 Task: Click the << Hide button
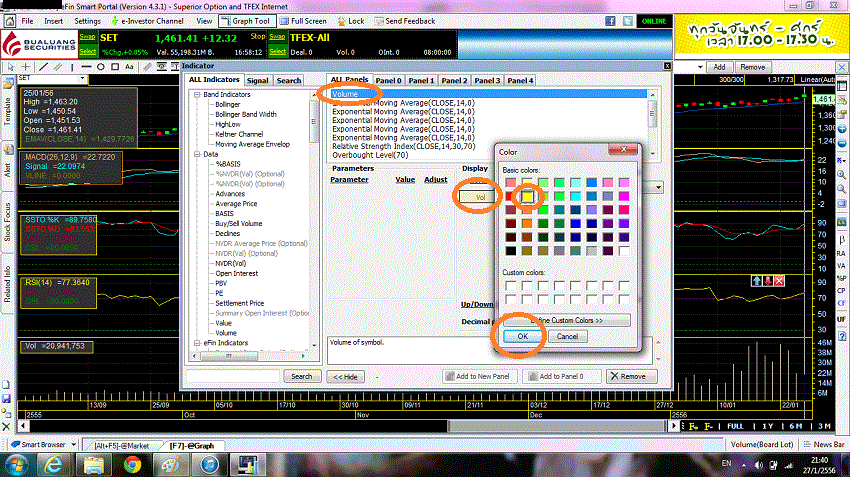345,377
